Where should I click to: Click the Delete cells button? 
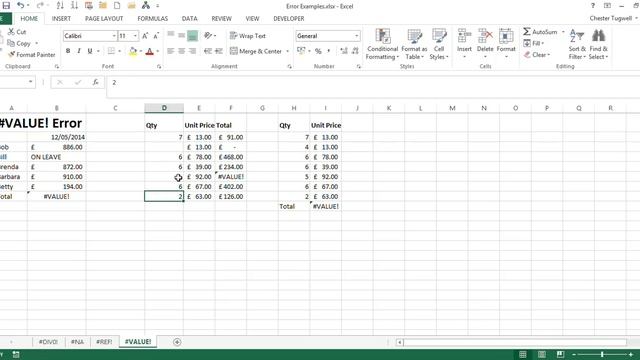[x=485, y=44]
